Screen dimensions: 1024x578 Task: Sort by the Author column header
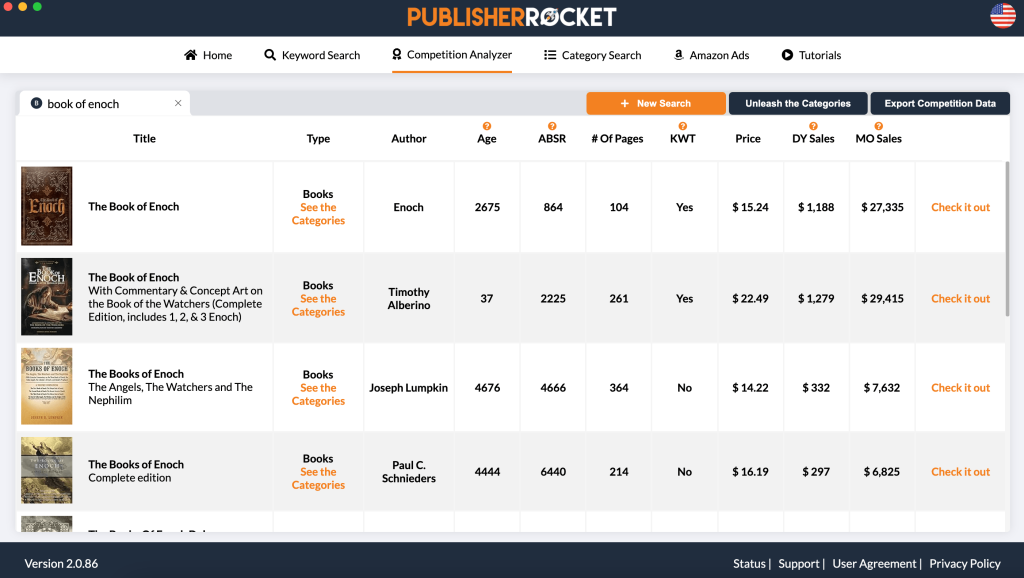409,138
